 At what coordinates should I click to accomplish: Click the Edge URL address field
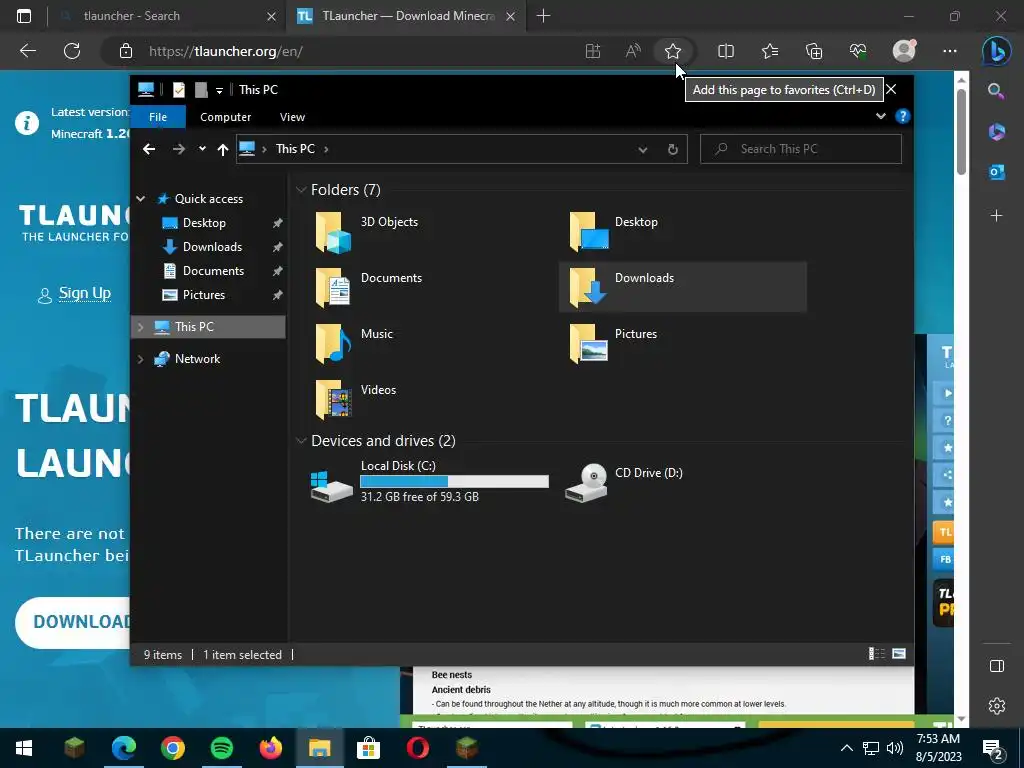pos(359,51)
